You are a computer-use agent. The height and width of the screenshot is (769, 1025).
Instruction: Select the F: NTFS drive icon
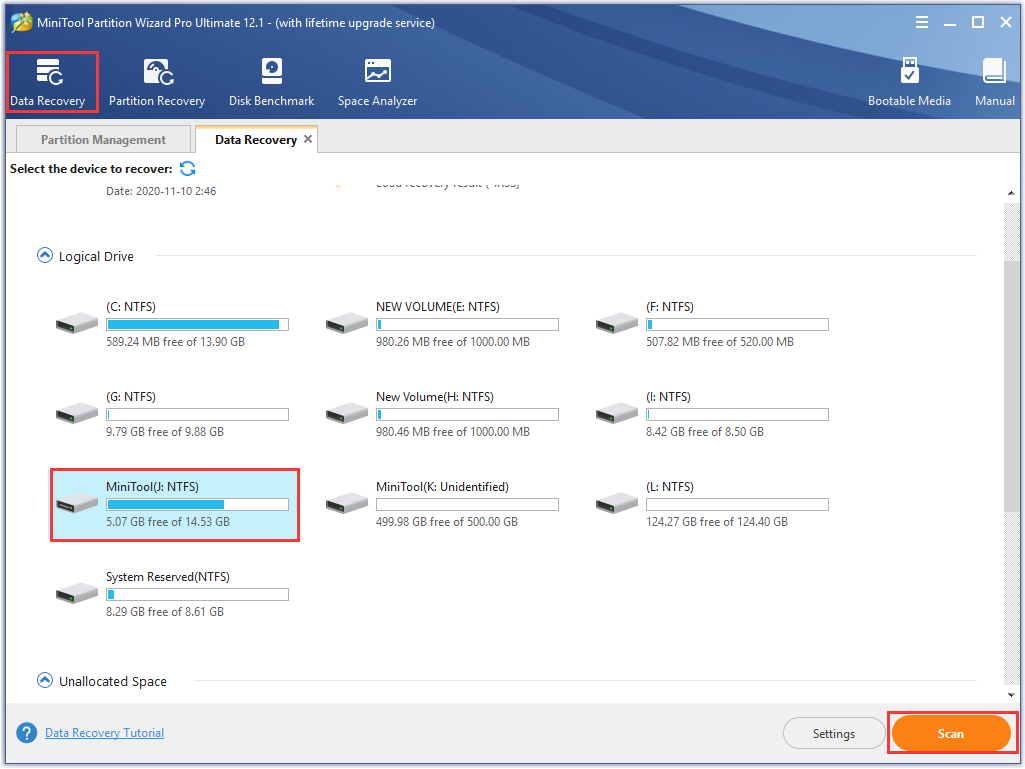coord(616,323)
